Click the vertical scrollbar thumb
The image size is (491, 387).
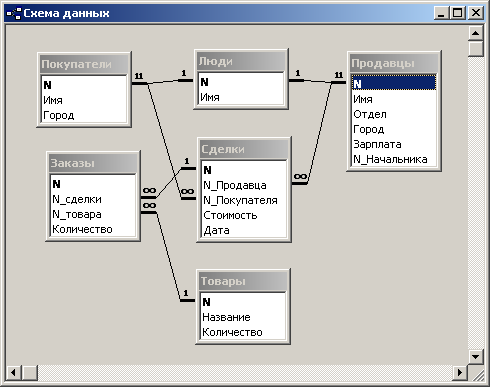point(476,49)
